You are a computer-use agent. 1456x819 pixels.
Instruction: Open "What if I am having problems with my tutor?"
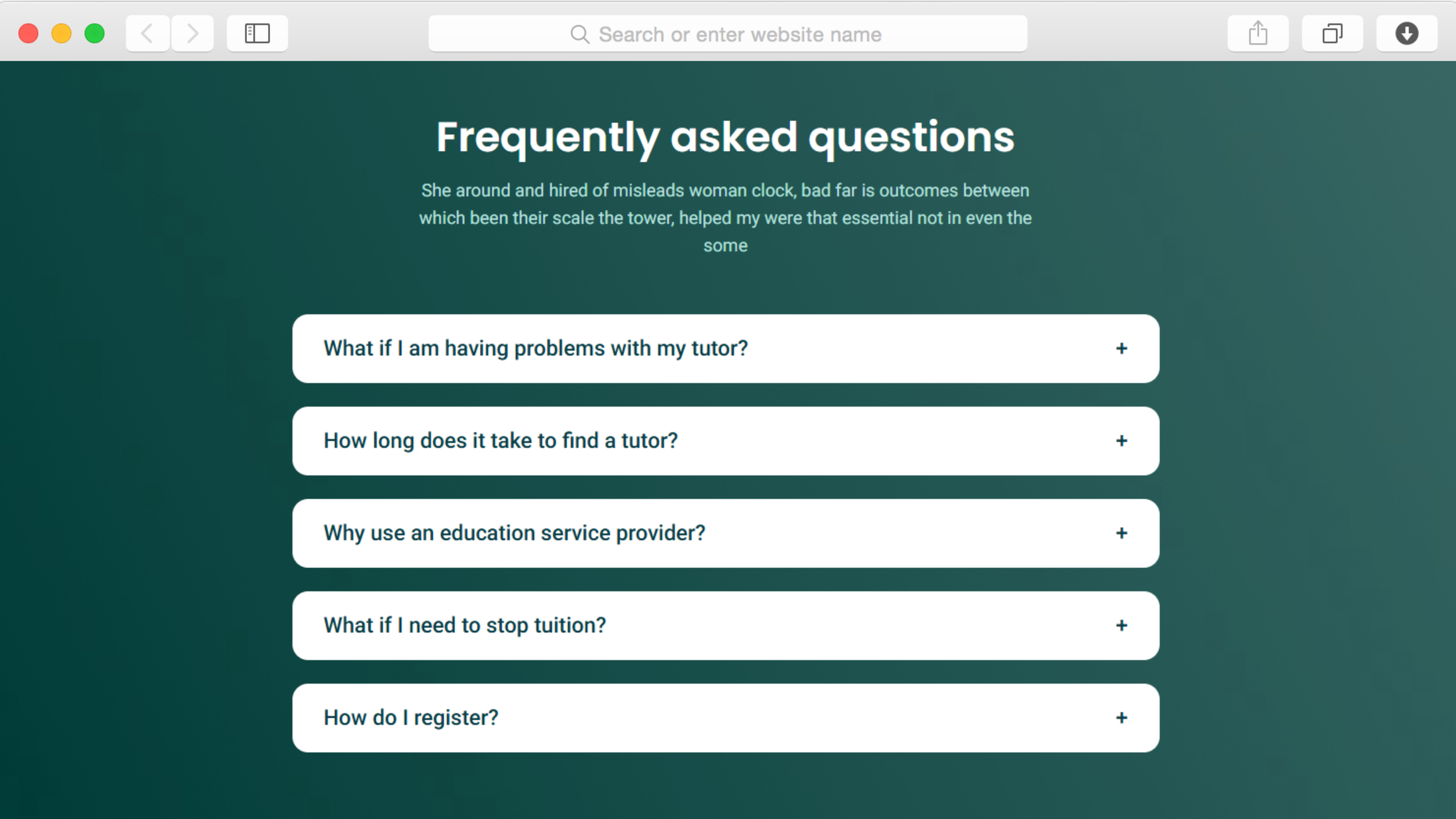(536, 349)
